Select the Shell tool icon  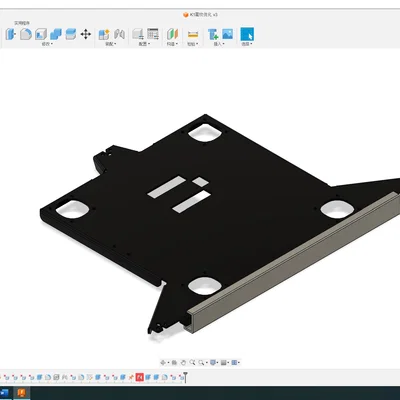click(41, 34)
